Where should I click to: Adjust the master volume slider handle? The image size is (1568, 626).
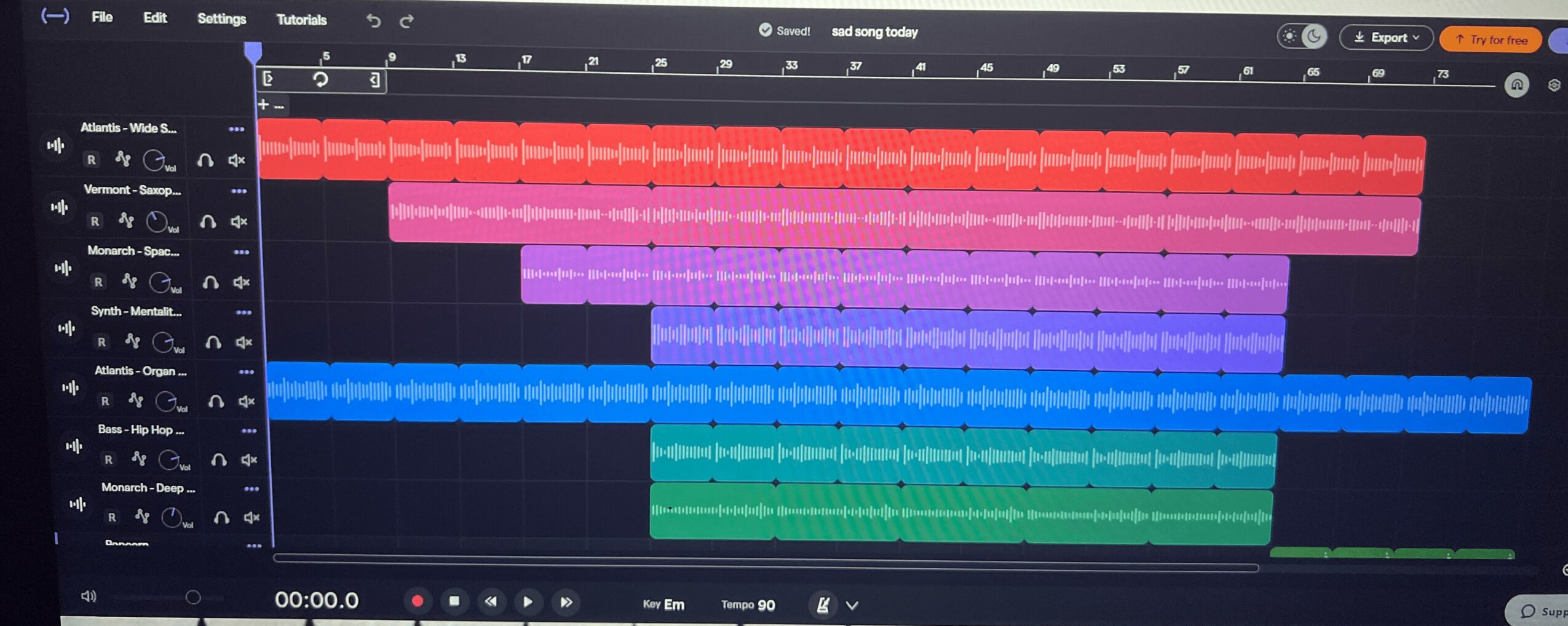(193, 597)
